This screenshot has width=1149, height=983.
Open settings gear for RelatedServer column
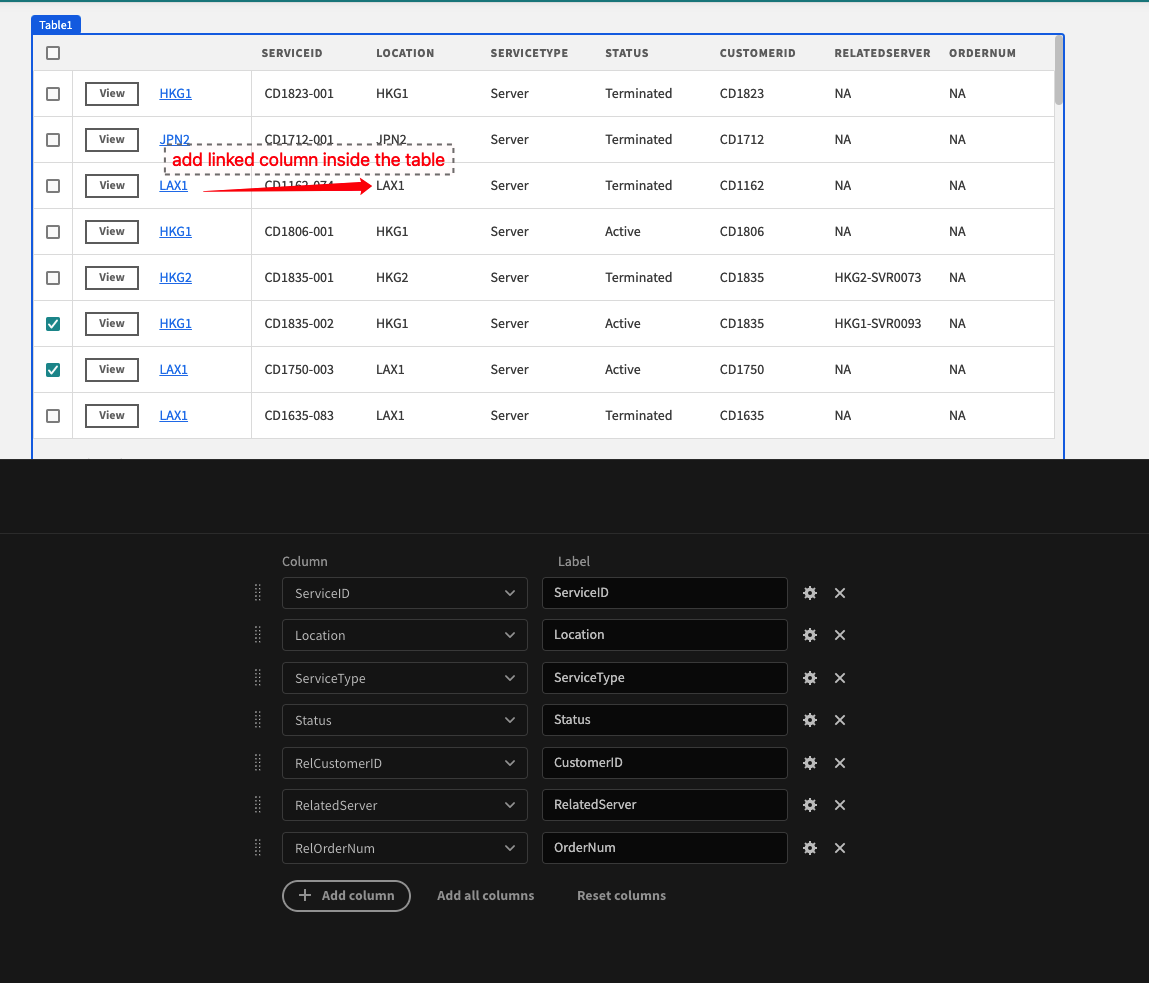pos(810,805)
